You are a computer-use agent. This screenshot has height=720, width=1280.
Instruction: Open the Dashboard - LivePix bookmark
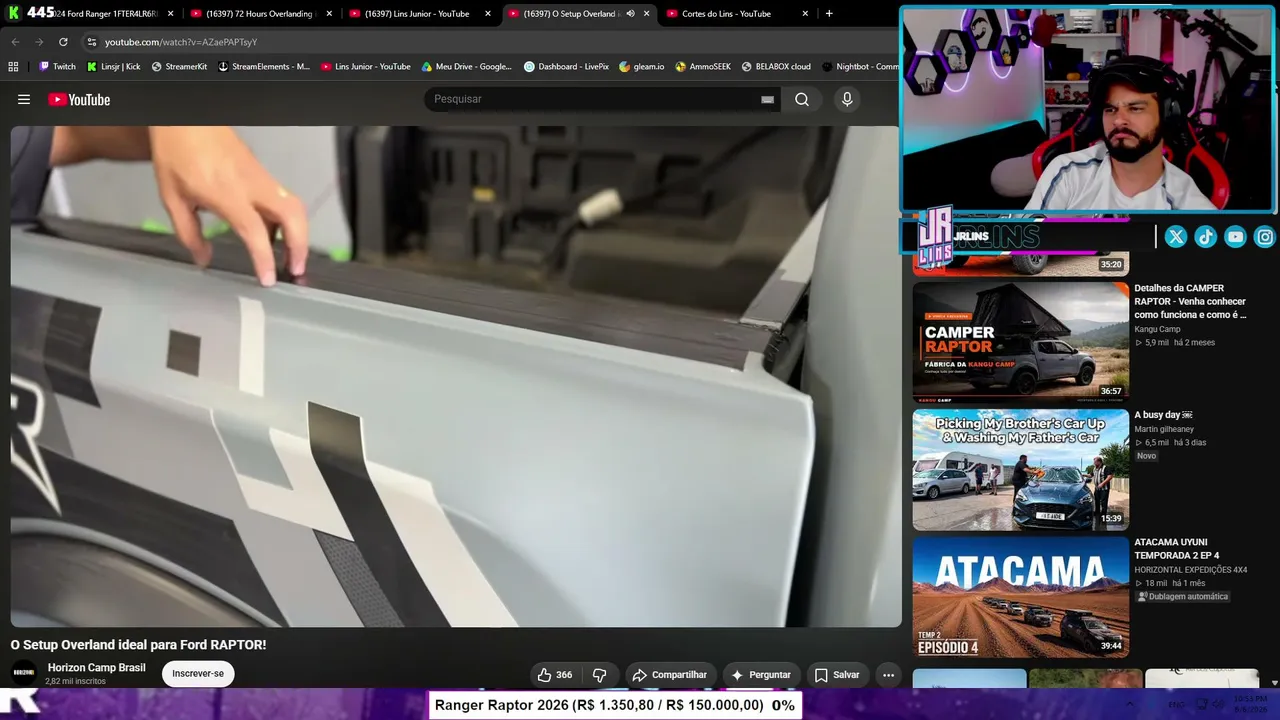tap(566, 67)
